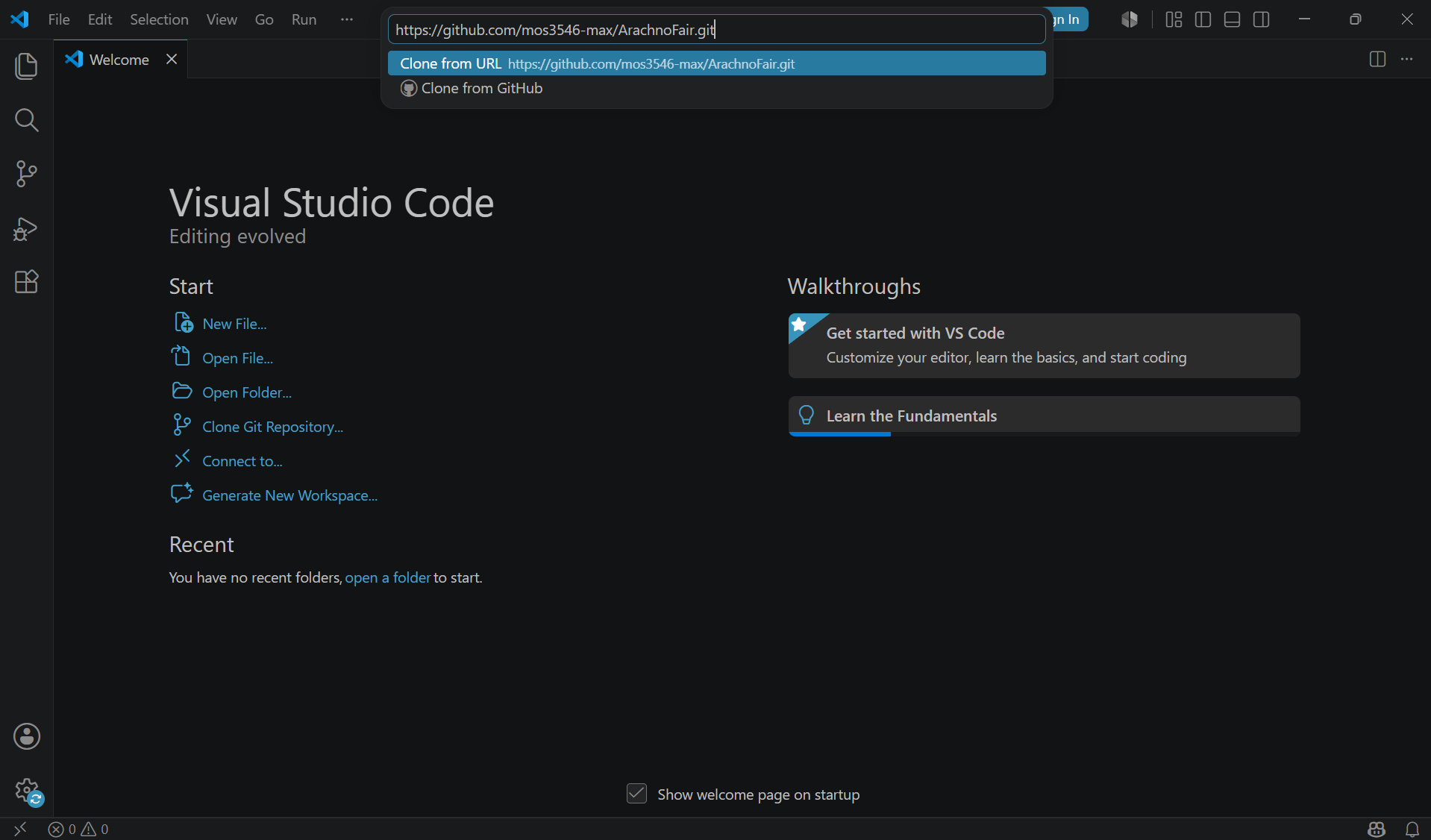Show notifications bell in status bar

[1412, 829]
